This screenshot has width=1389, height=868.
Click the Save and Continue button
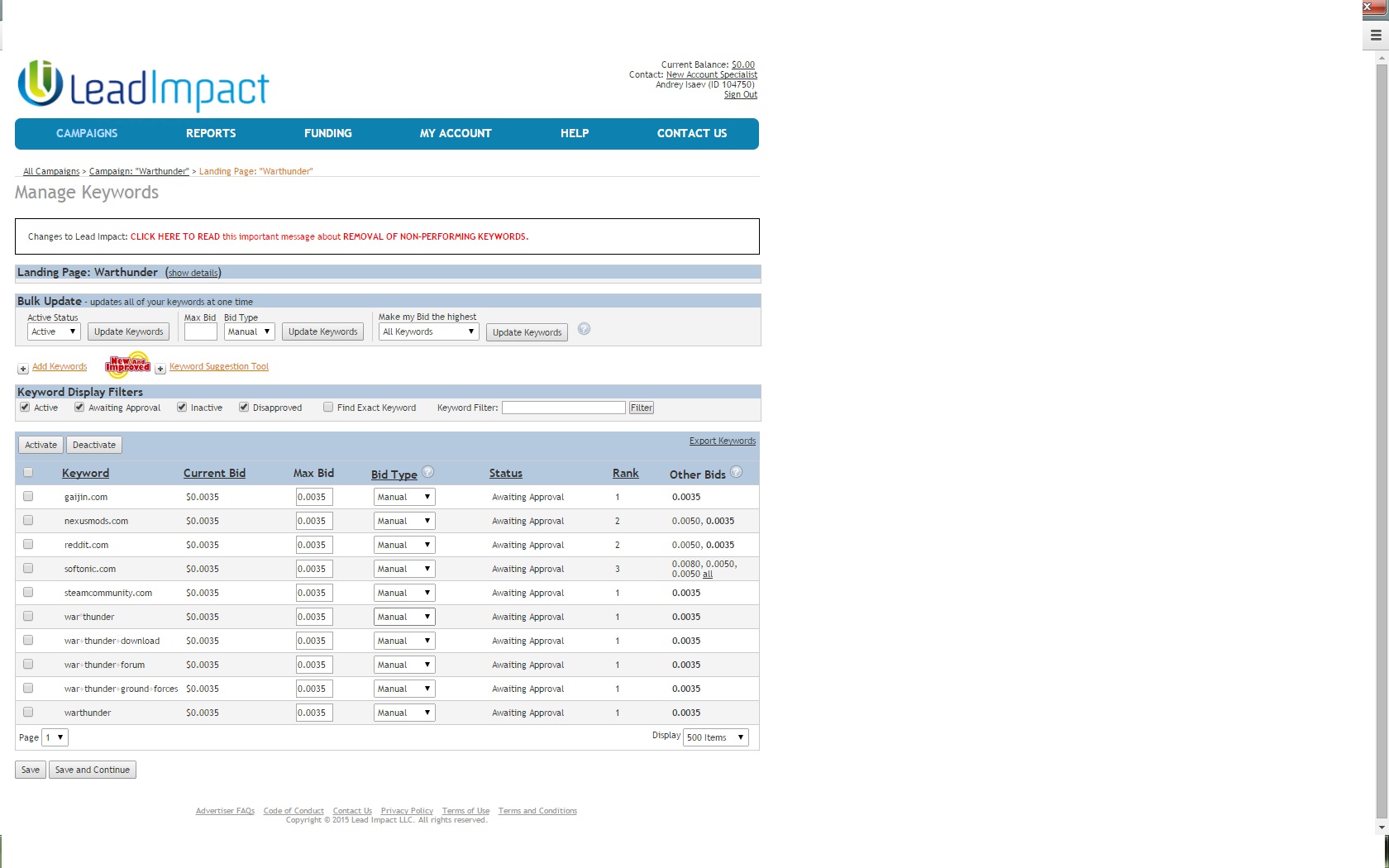pos(93,770)
